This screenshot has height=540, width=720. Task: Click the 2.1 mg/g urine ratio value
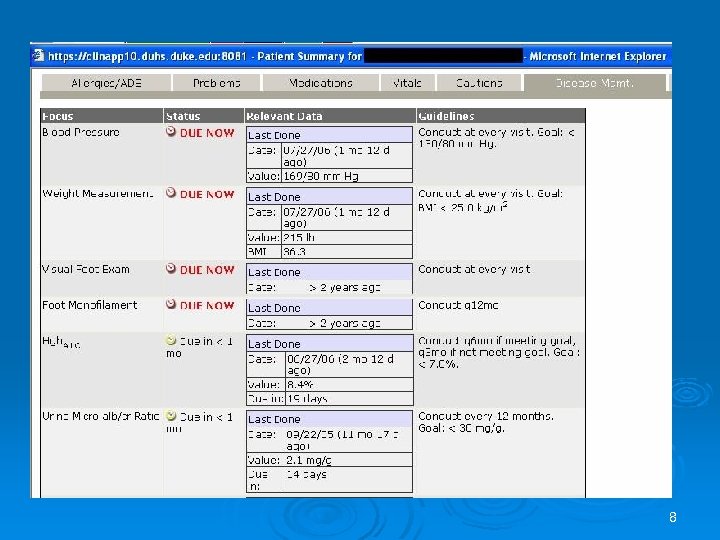(309, 460)
